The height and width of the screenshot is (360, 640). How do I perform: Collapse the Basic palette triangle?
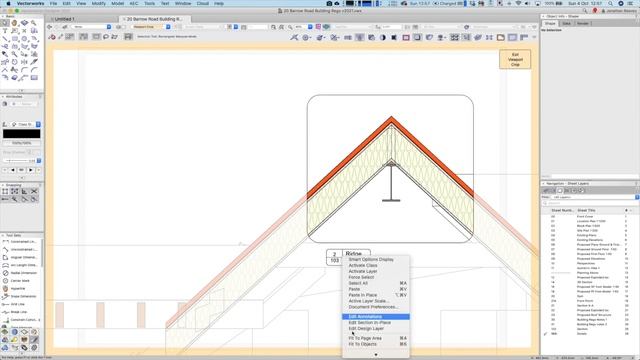3,16
